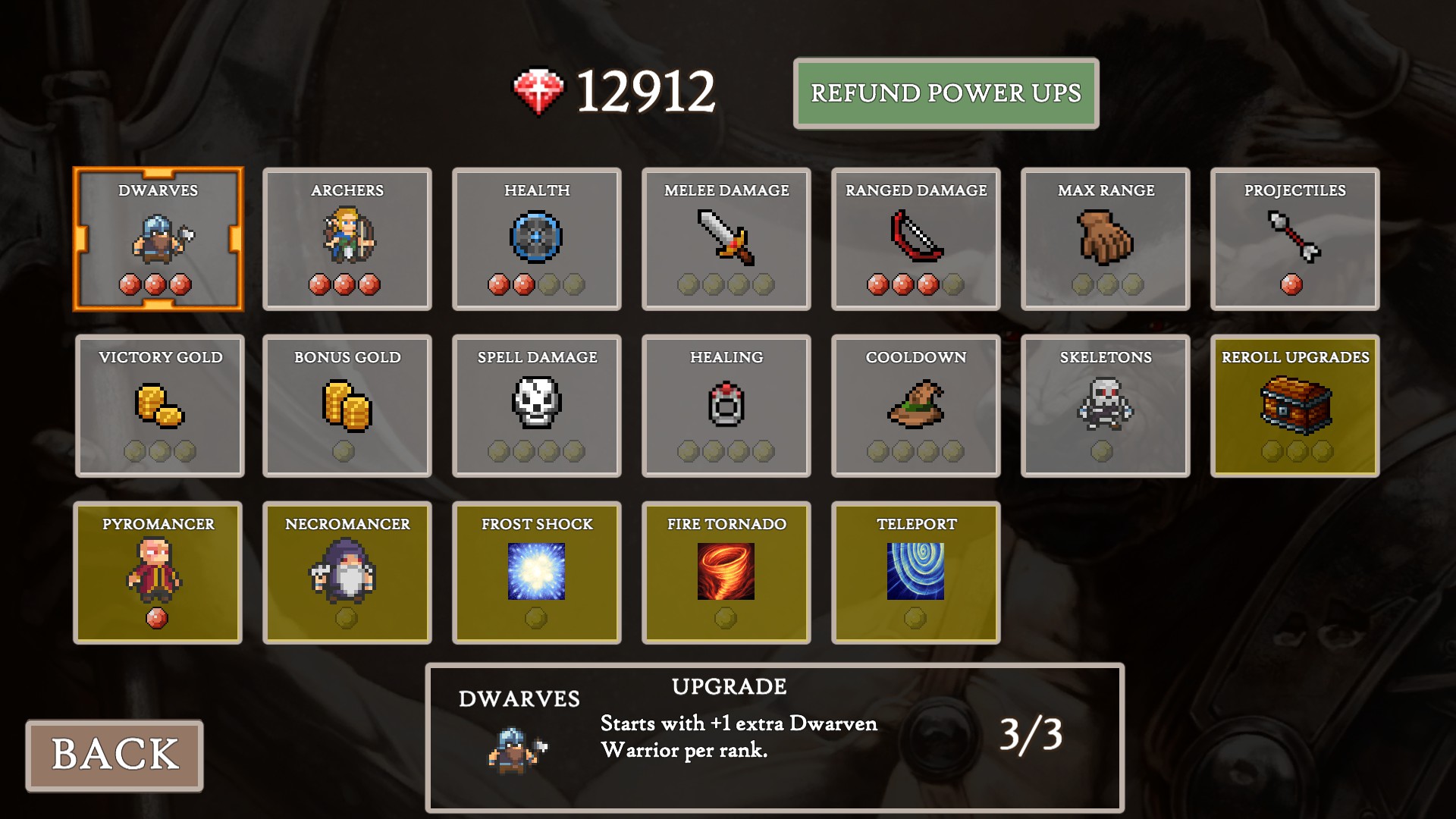1456x819 pixels.
Task: Pick the Skeletons upgrade tile
Action: coord(1106,406)
